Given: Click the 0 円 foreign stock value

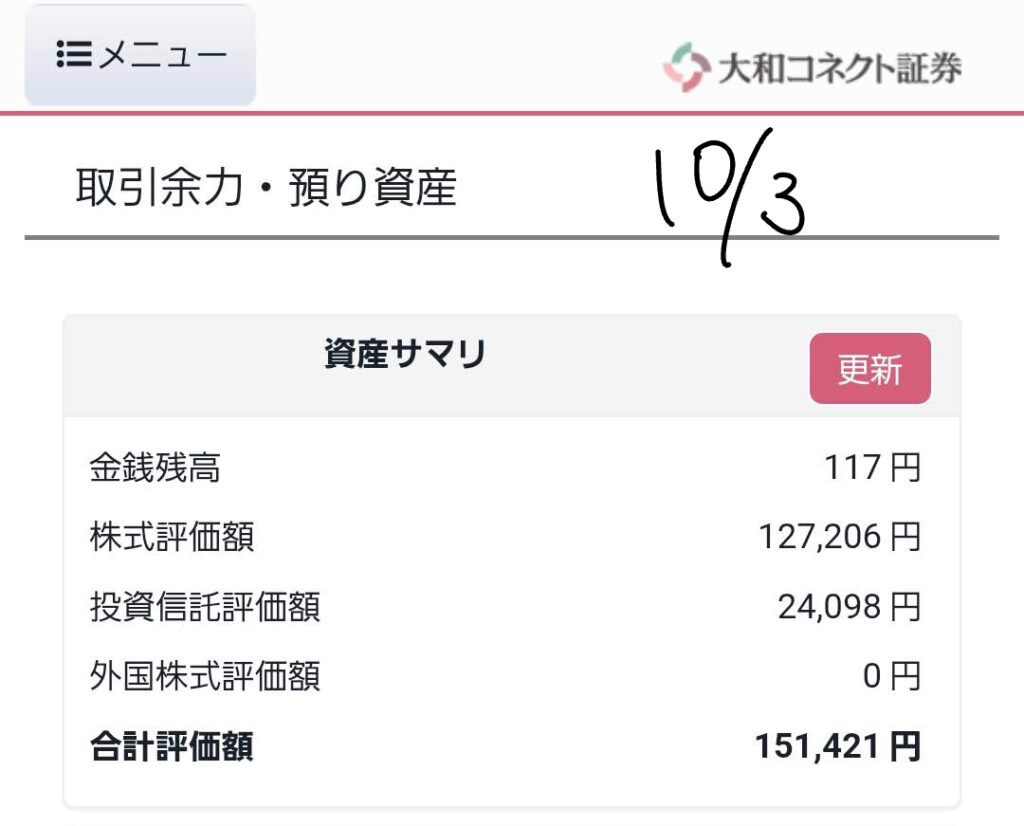Looking at the screenshot, I should [x=890, y=676].
